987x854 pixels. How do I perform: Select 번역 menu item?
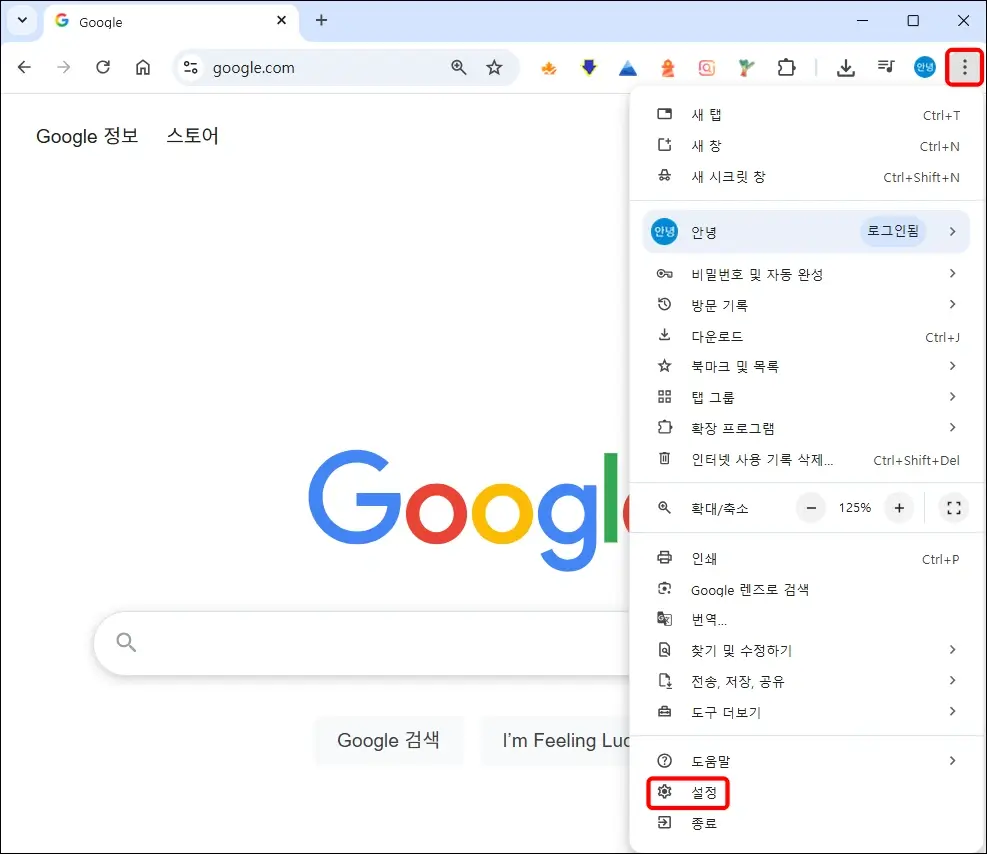pyautogui.click(x=808, y=620)
